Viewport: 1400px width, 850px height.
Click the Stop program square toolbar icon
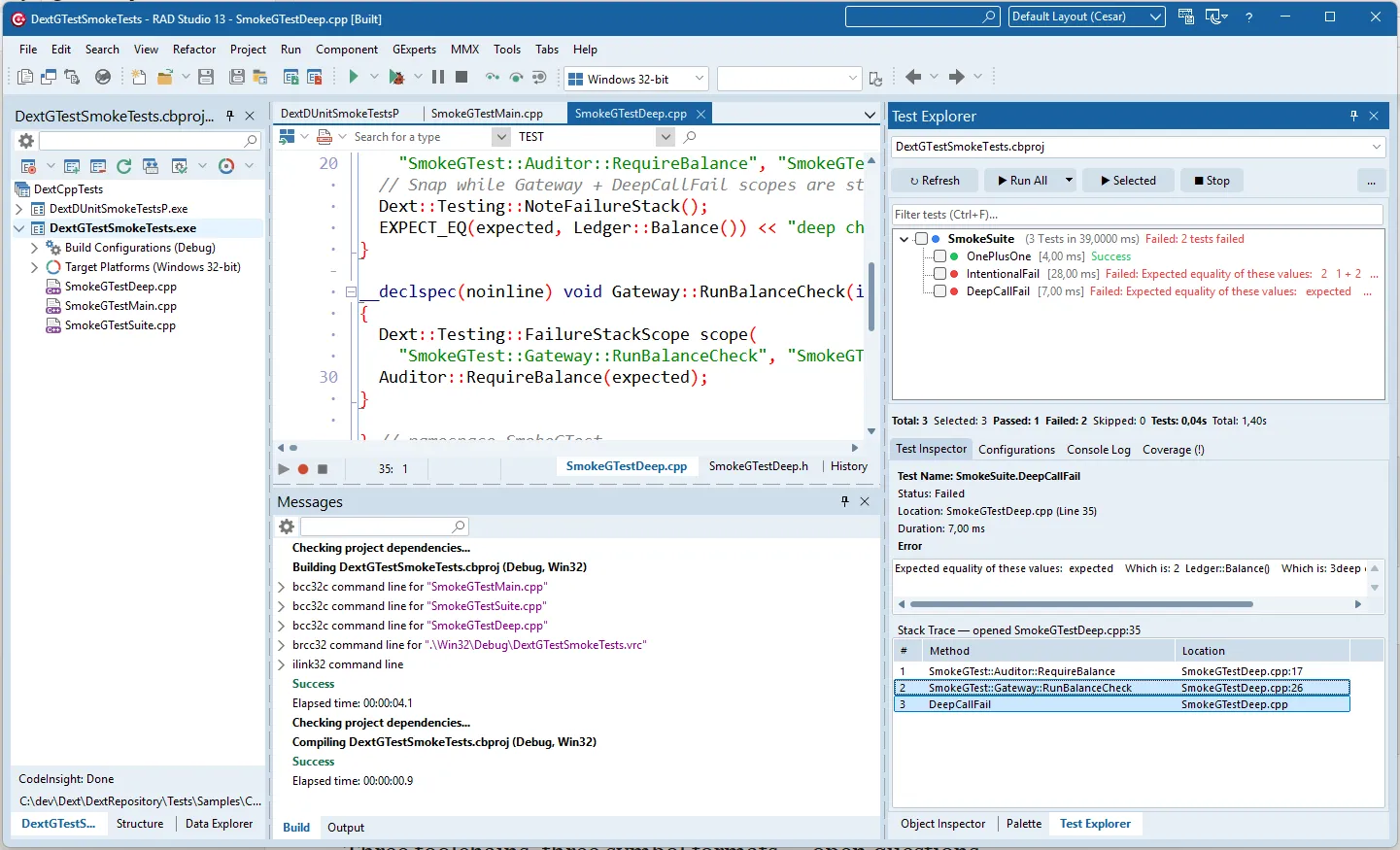(461, 77)
